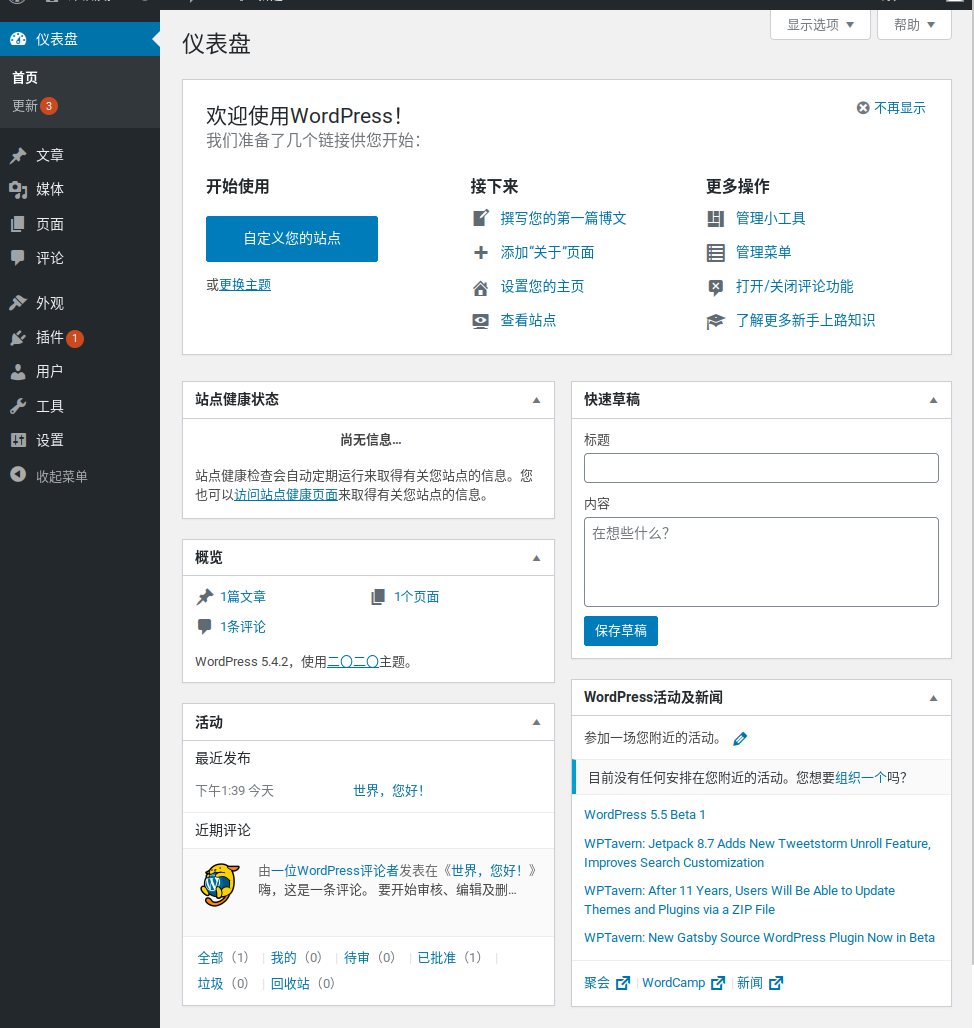Open the 显示选项 screen options dropdown

[820, 25]
